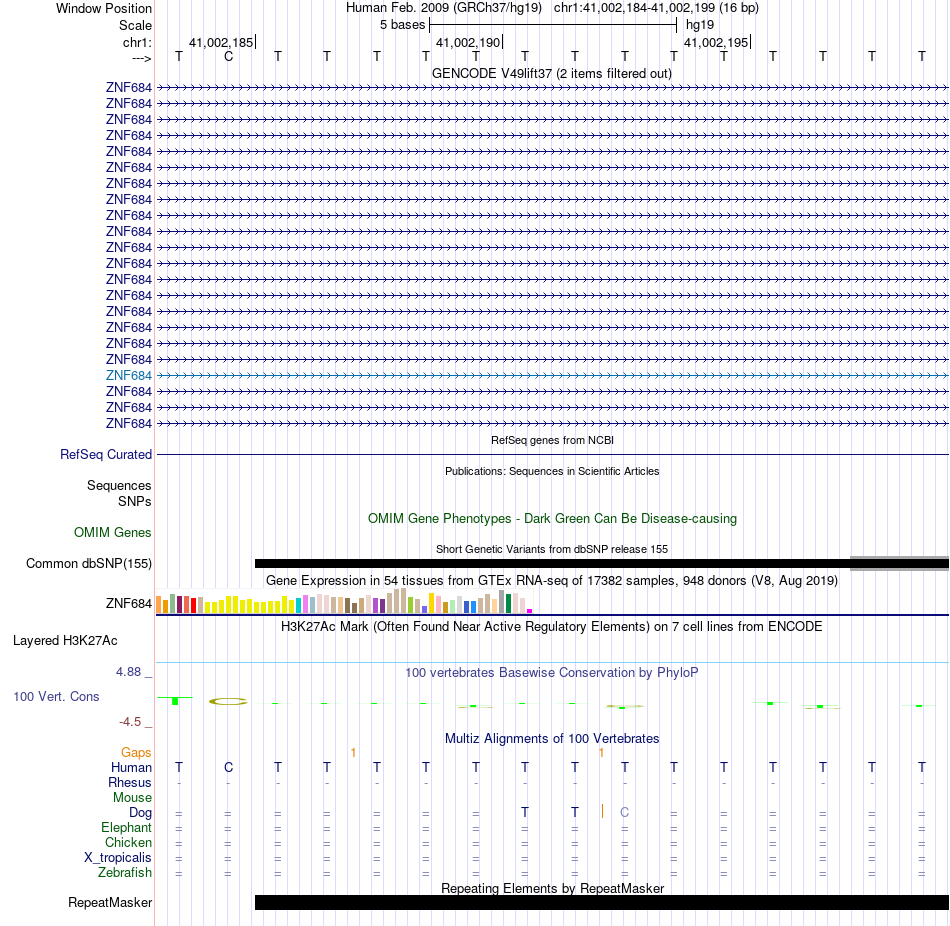Image resolution: width=950 pixels, height=926 pixels.
Task: Click the hg19 label beside scale bar
Action: (x=700, y=25)
